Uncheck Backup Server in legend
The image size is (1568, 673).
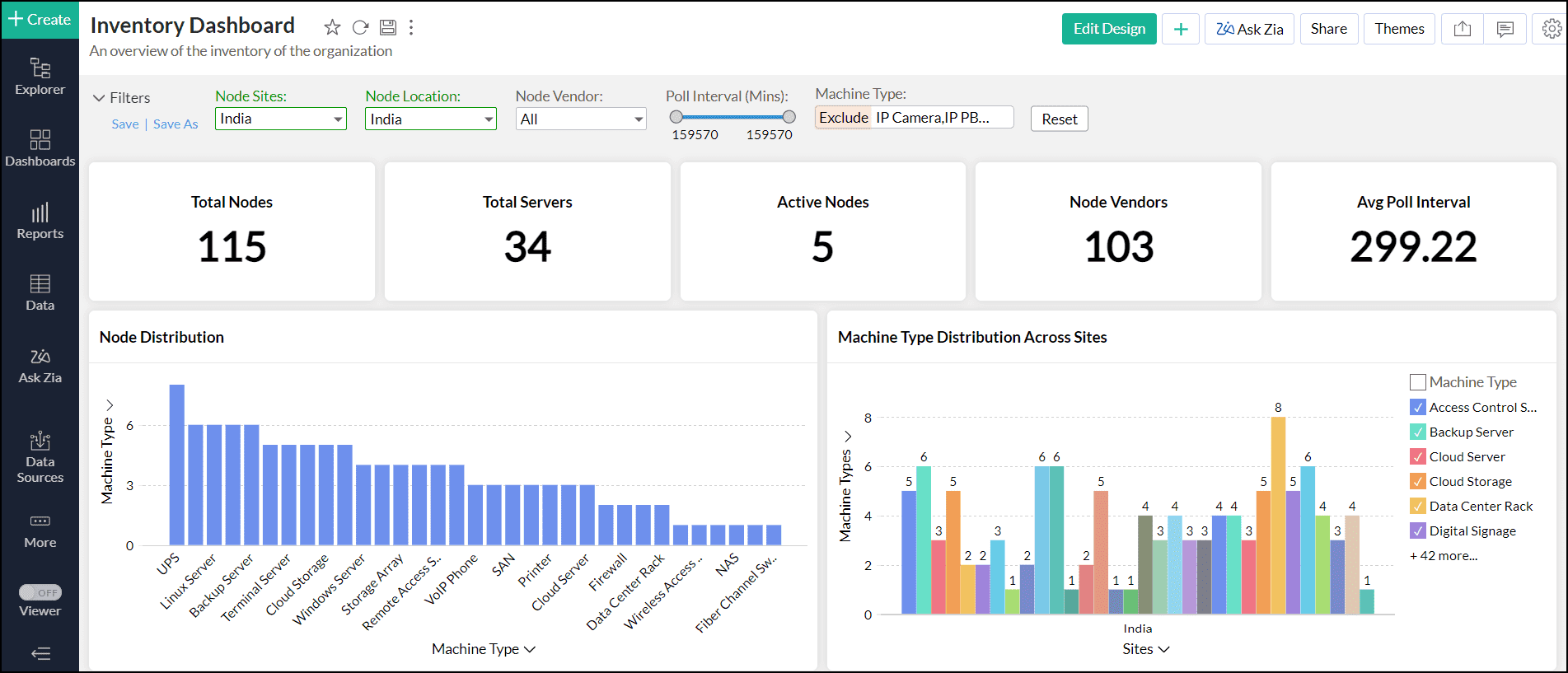click(1417, 432)
